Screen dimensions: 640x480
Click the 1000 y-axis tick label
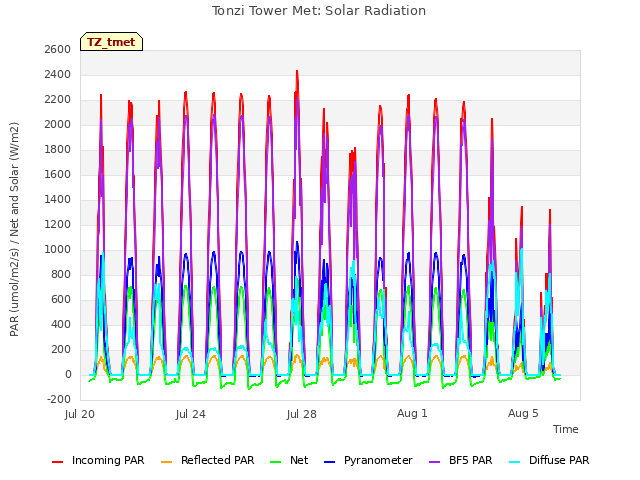coord(58,249)
